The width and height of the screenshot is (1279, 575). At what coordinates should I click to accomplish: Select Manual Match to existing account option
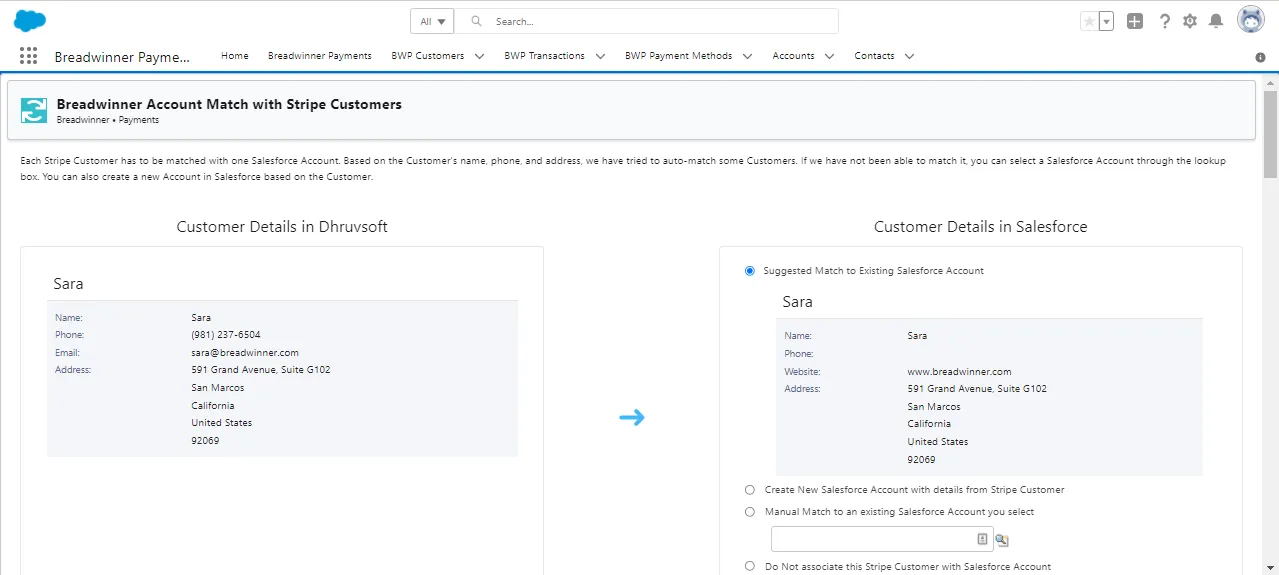[750, 512]
